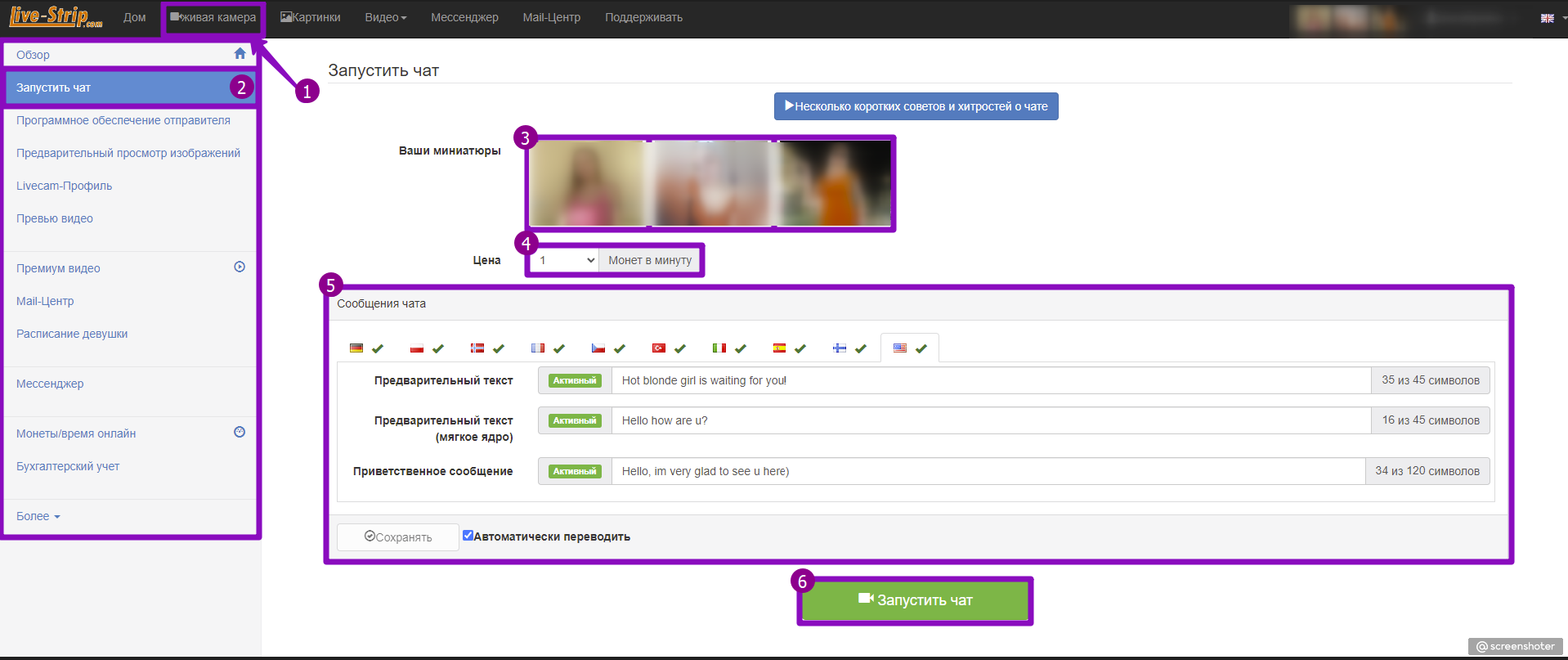Screen dimensions: 1568x660
Task: Expand the Видео menu in navbar
Action: click(385, 17)
